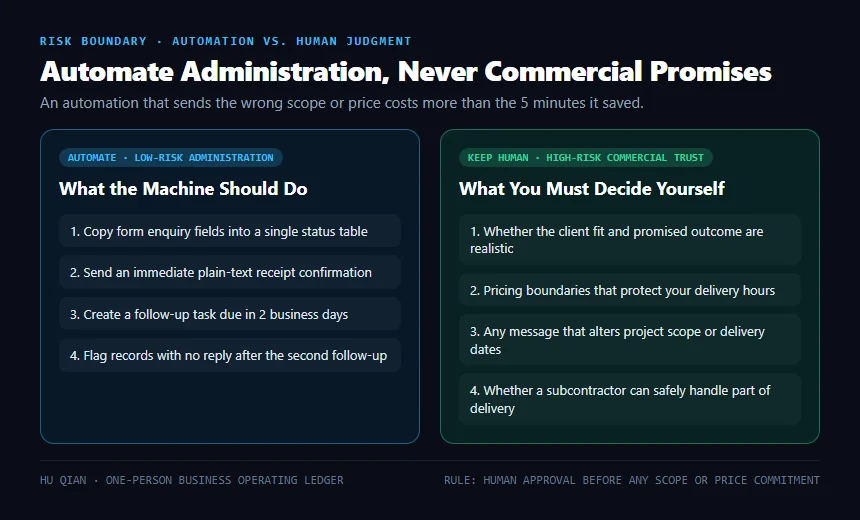Click the 'Automate · Low-Risk Administration' pill tag
This screenshot has width=860, height=520.
[x=171, y=157]
